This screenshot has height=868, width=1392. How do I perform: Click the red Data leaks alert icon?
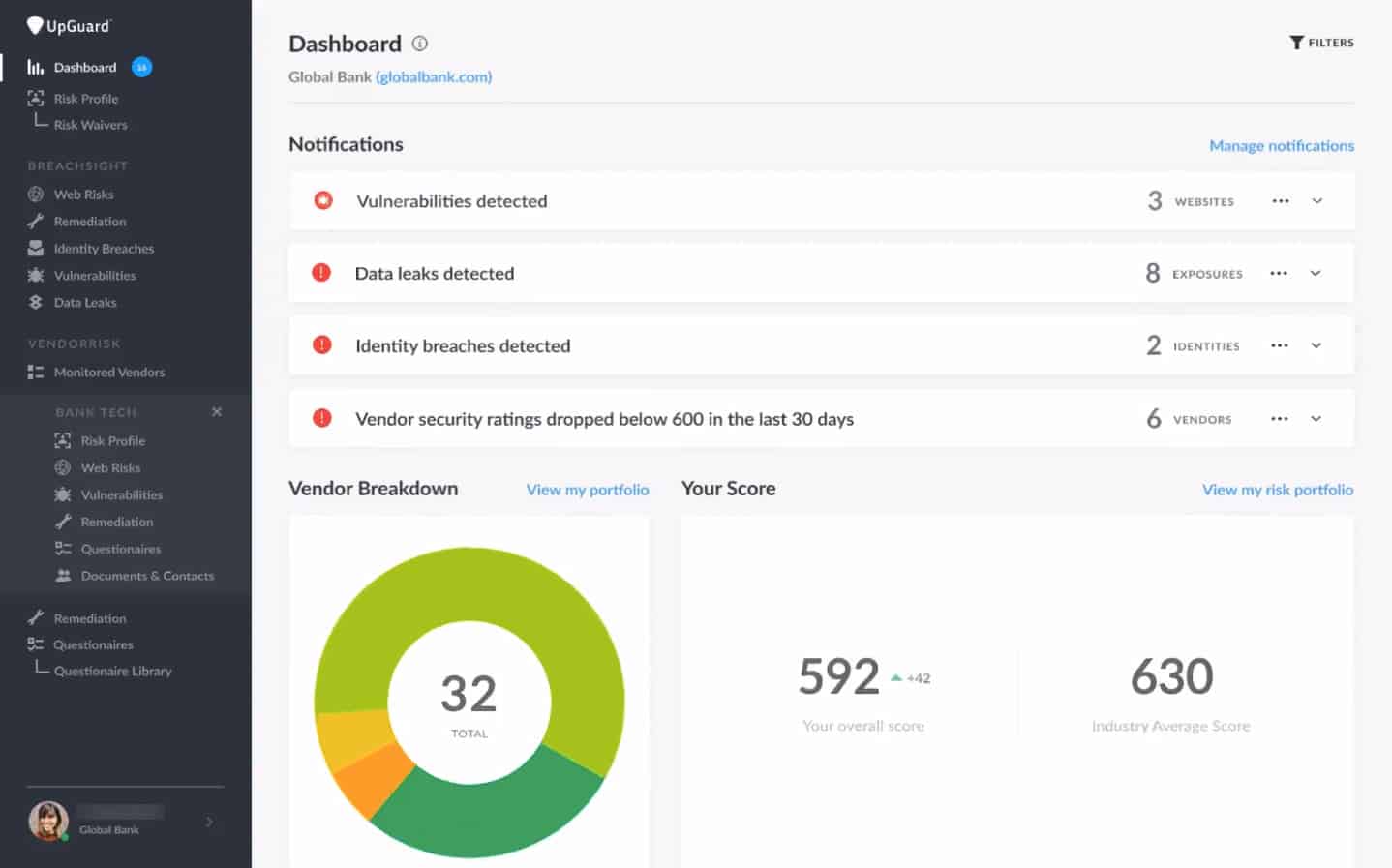click(321, 273)
